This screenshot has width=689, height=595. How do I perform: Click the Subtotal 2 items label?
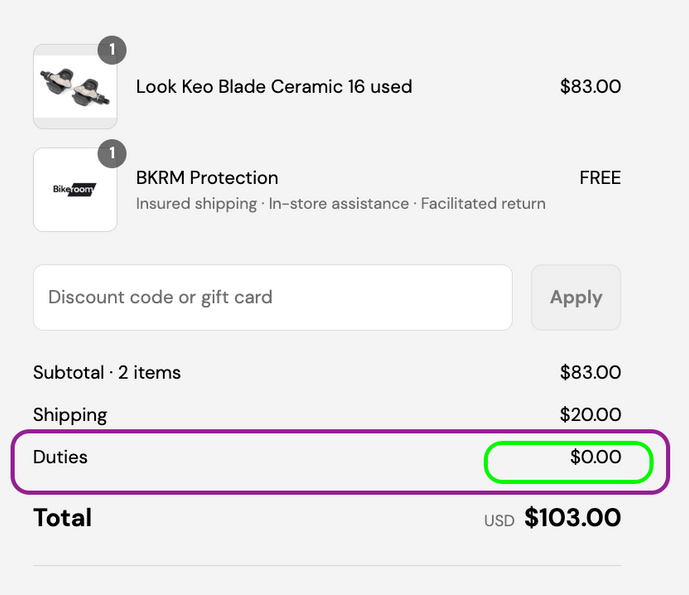pos(107,372)
